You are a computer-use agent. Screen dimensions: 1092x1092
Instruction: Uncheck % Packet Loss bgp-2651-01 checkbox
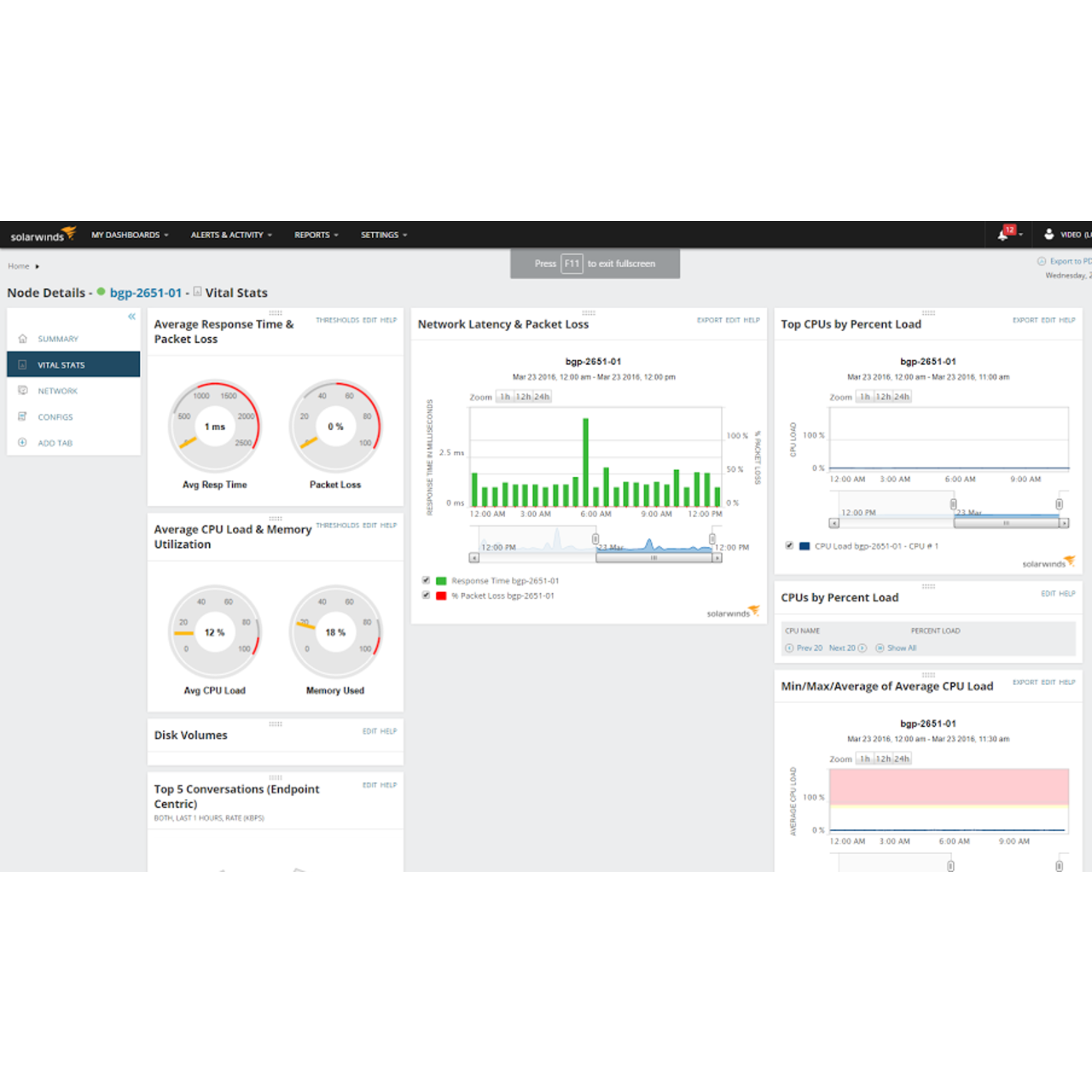pyautogui.click(x=426, y=595)
